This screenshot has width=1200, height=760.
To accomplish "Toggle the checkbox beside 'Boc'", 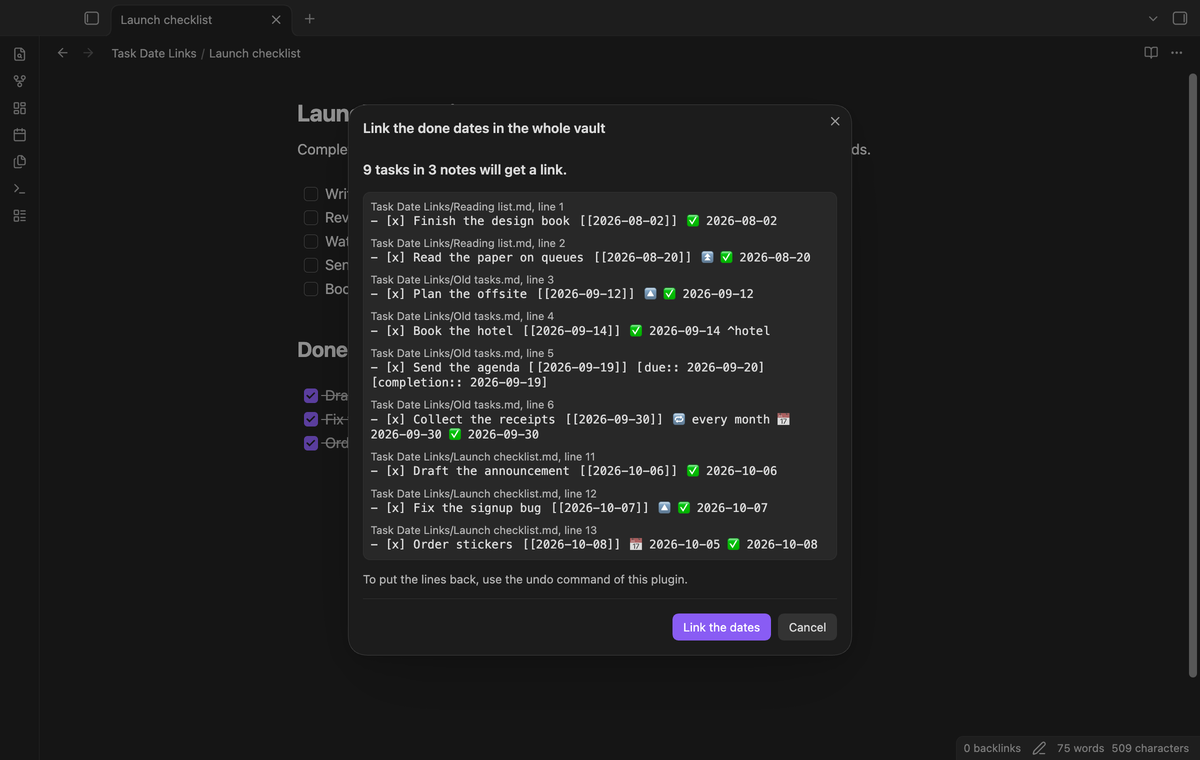I will tap(311, 289).
